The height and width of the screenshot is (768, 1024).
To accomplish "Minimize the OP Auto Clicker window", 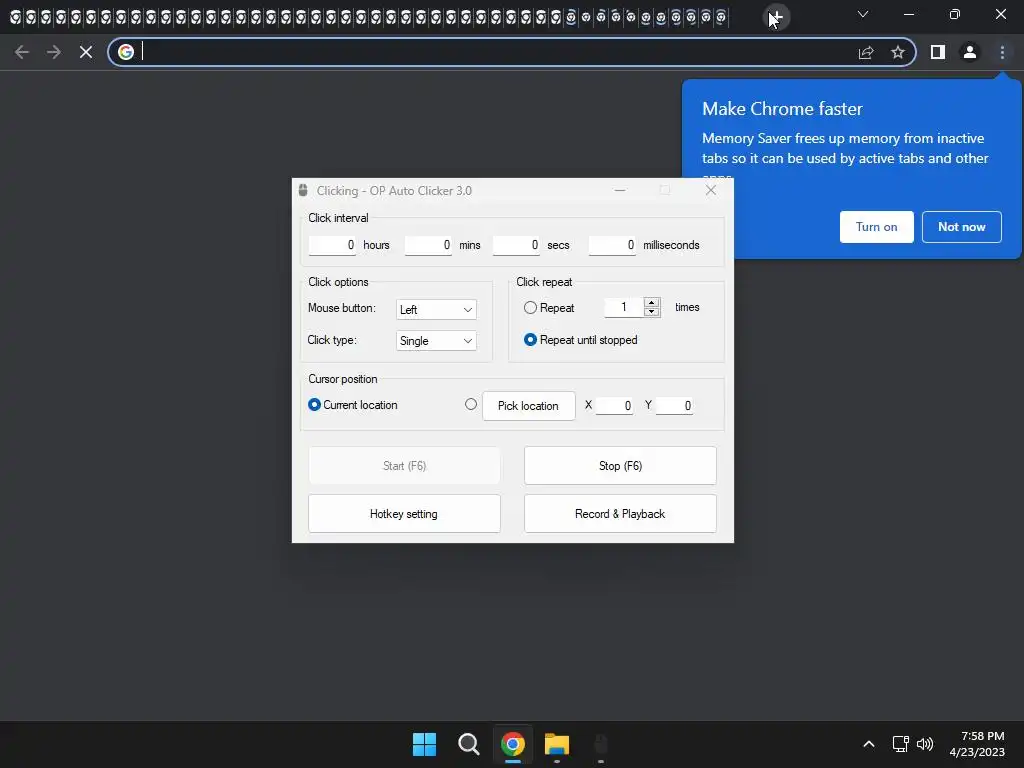I will point(620,190).
